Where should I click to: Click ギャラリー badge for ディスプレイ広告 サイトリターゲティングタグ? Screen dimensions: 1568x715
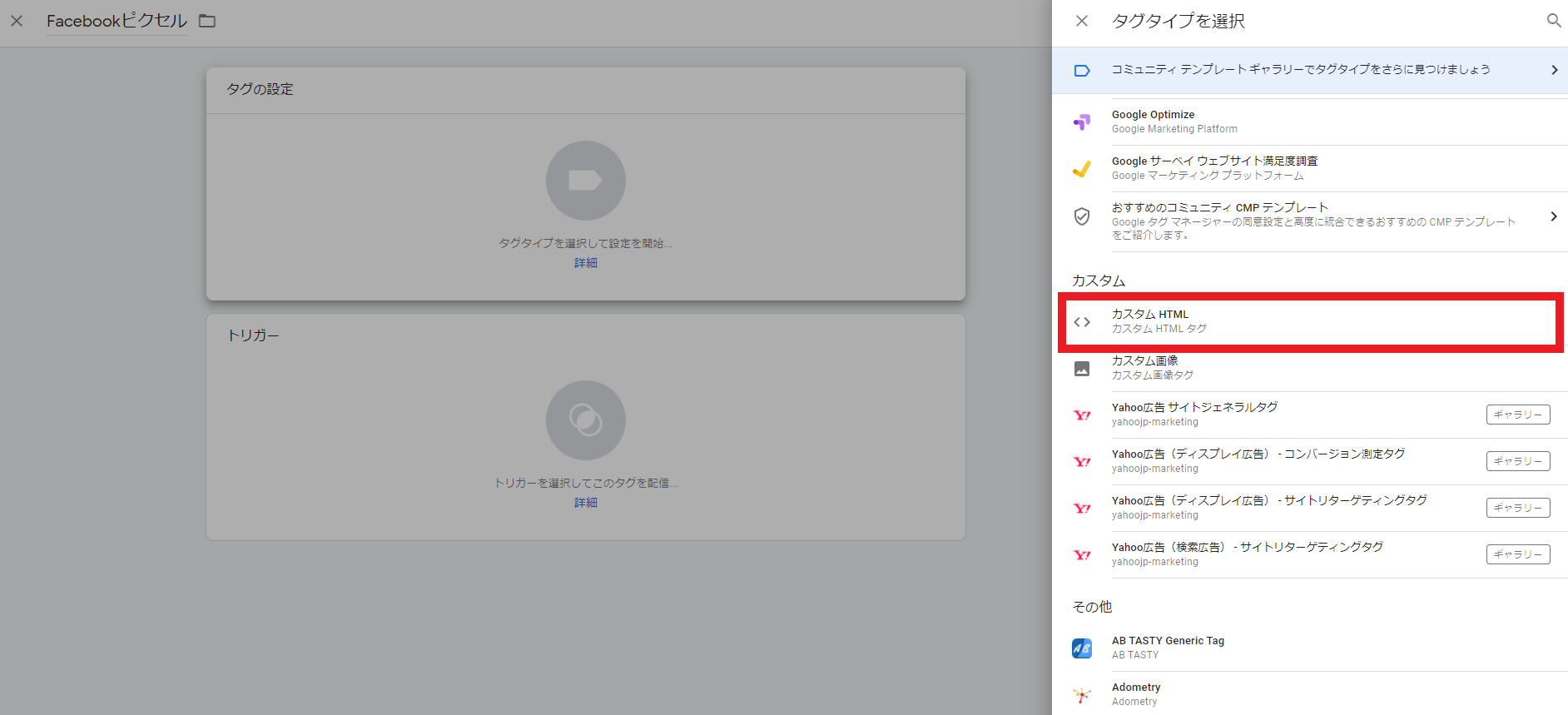coord(1518,508)
